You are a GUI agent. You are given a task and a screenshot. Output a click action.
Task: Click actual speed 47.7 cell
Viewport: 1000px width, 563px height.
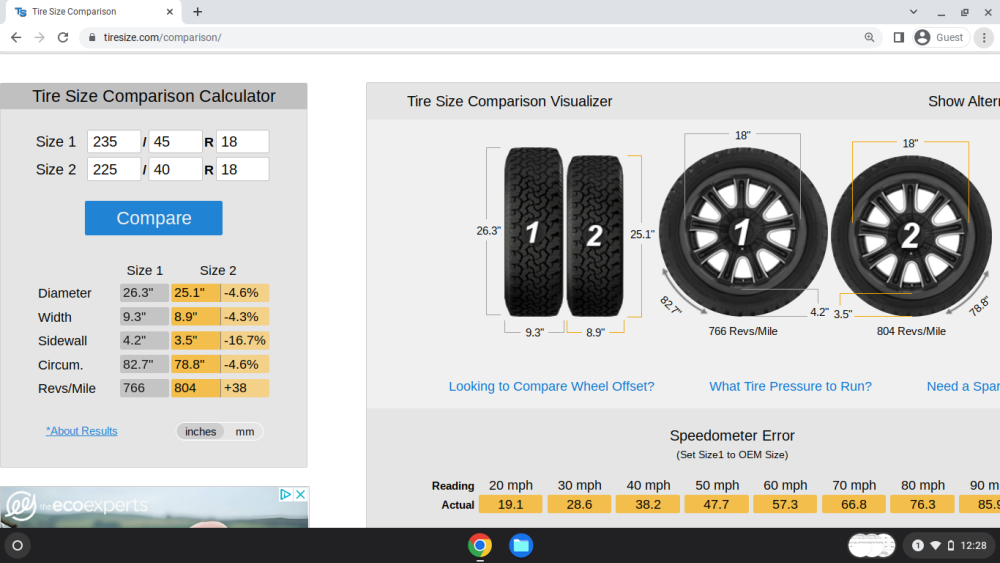coord(716,504)
